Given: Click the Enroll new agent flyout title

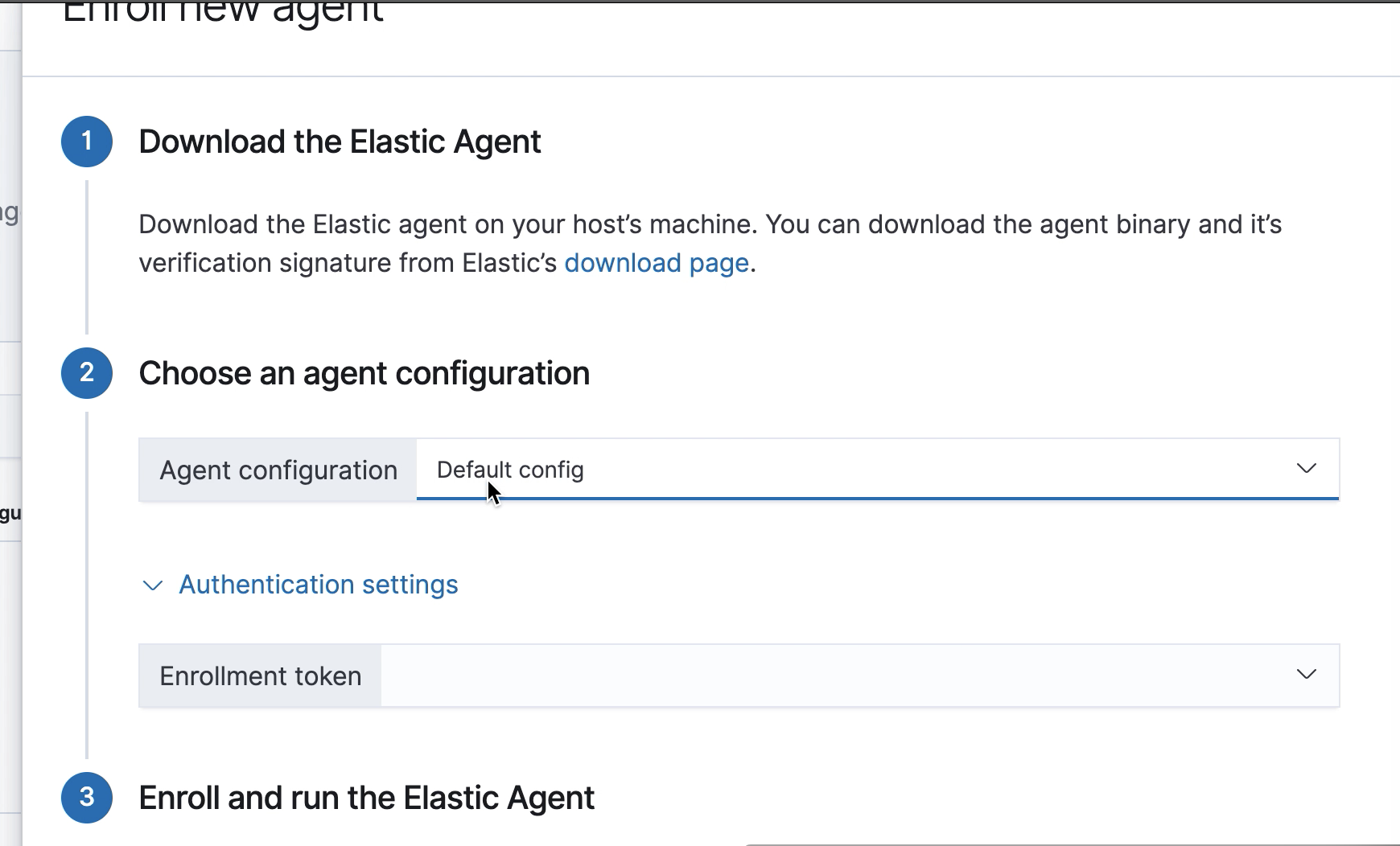Looking at the screenshot, I should click(223, 13).
